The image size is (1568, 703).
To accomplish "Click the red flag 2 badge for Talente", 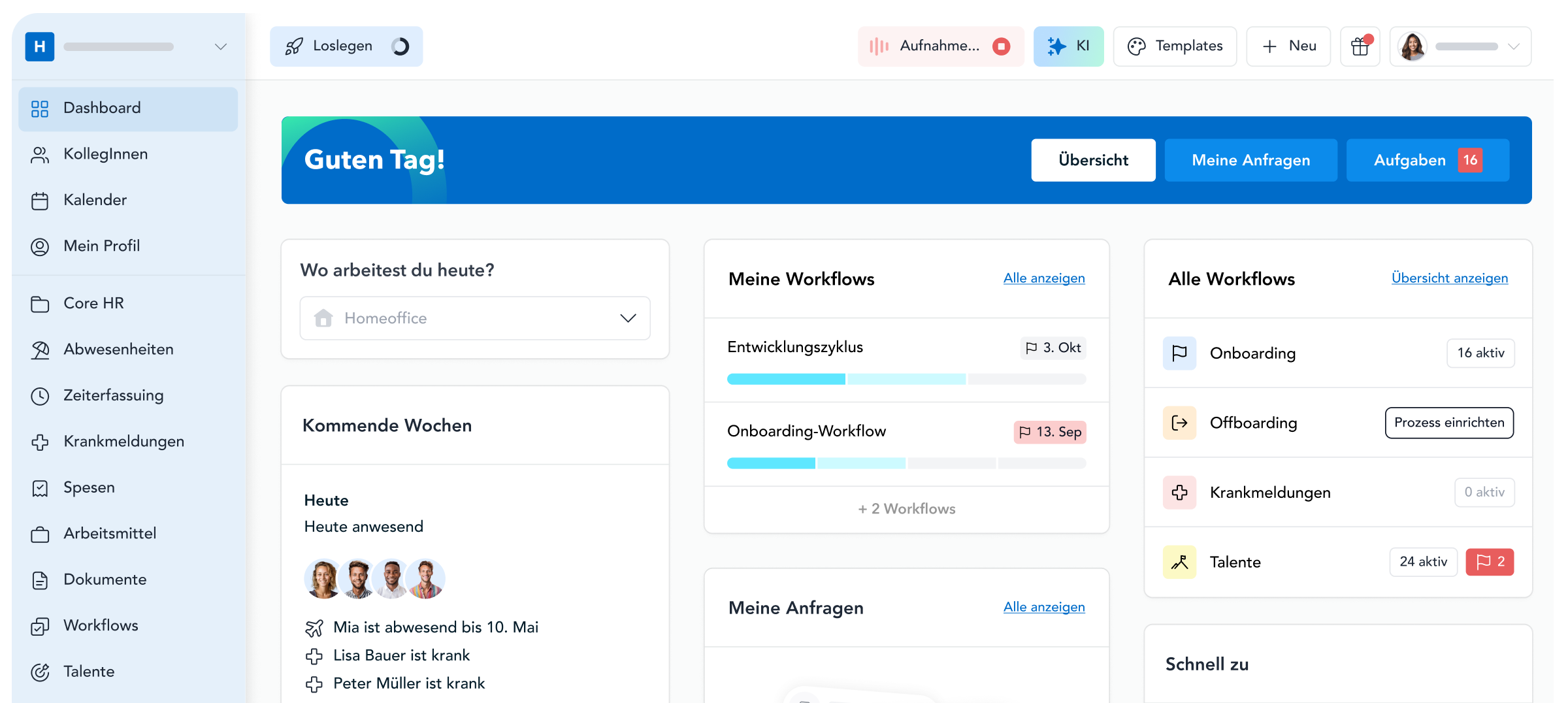I will pyautogui.click(x=1490, y=562).
